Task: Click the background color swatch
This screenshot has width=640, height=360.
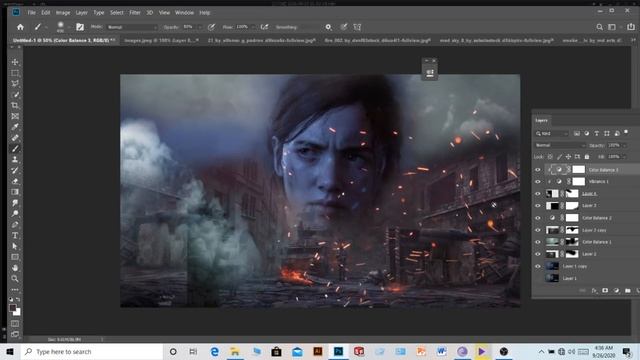Action: [17, 312]
